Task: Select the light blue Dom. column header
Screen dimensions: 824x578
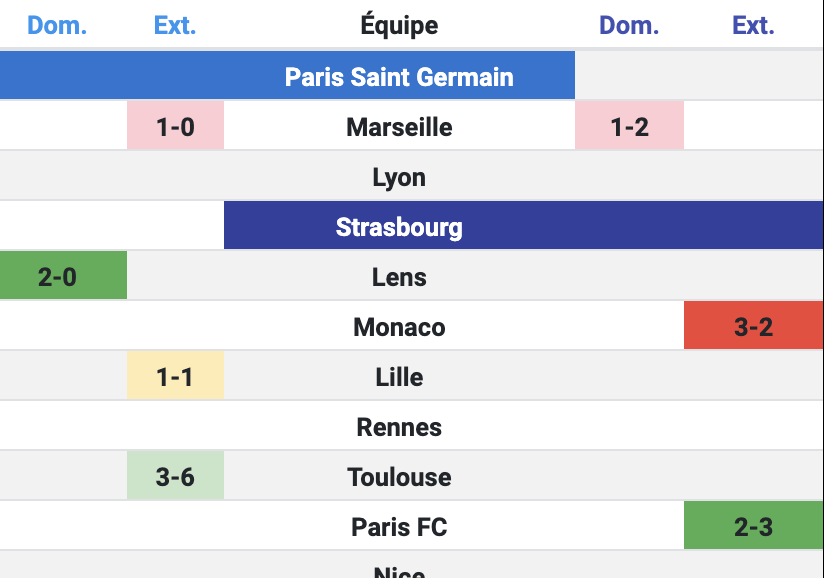Action: coord(57,25)
